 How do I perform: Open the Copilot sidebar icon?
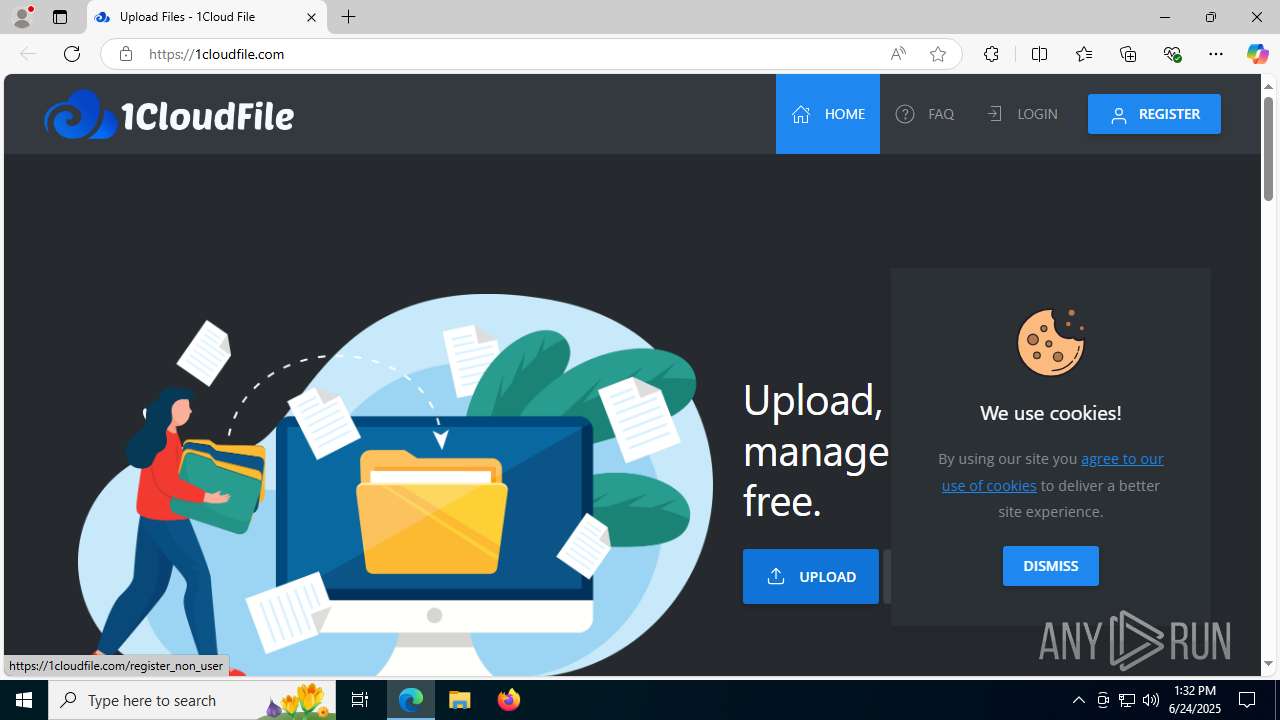[x=1257, y=54]
